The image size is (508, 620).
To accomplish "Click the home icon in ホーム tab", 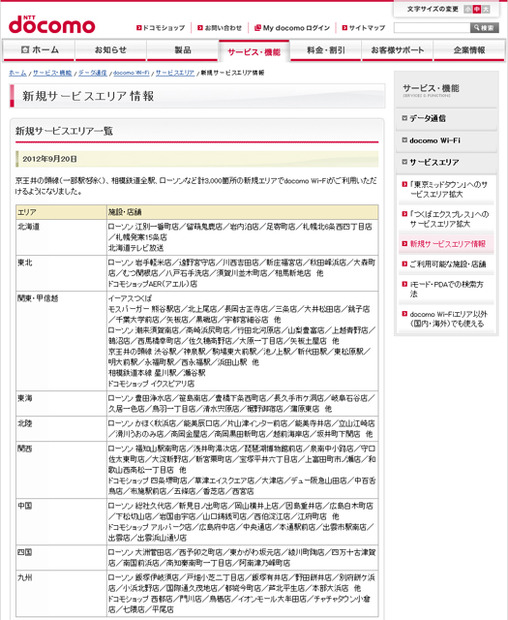I will 25,49.
